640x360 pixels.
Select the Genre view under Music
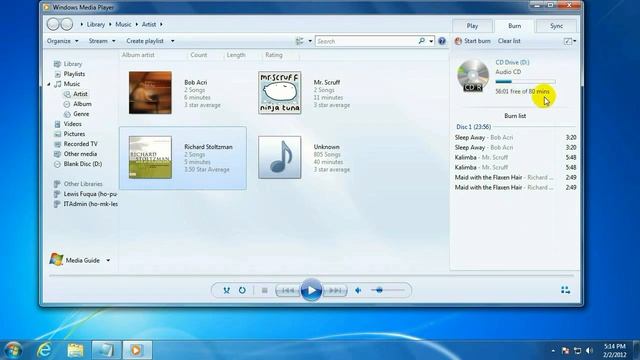(x=81, y=114)
